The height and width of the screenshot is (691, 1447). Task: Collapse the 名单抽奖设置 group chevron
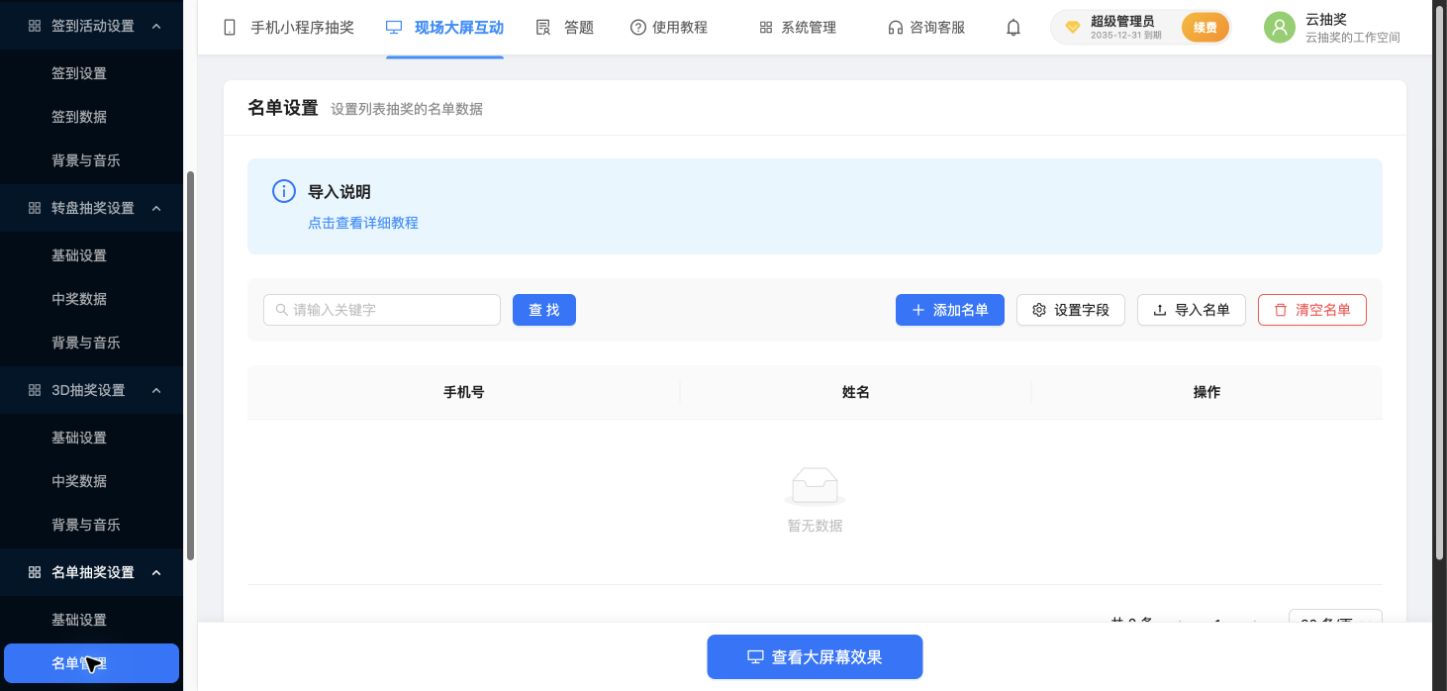click(156, 572)
